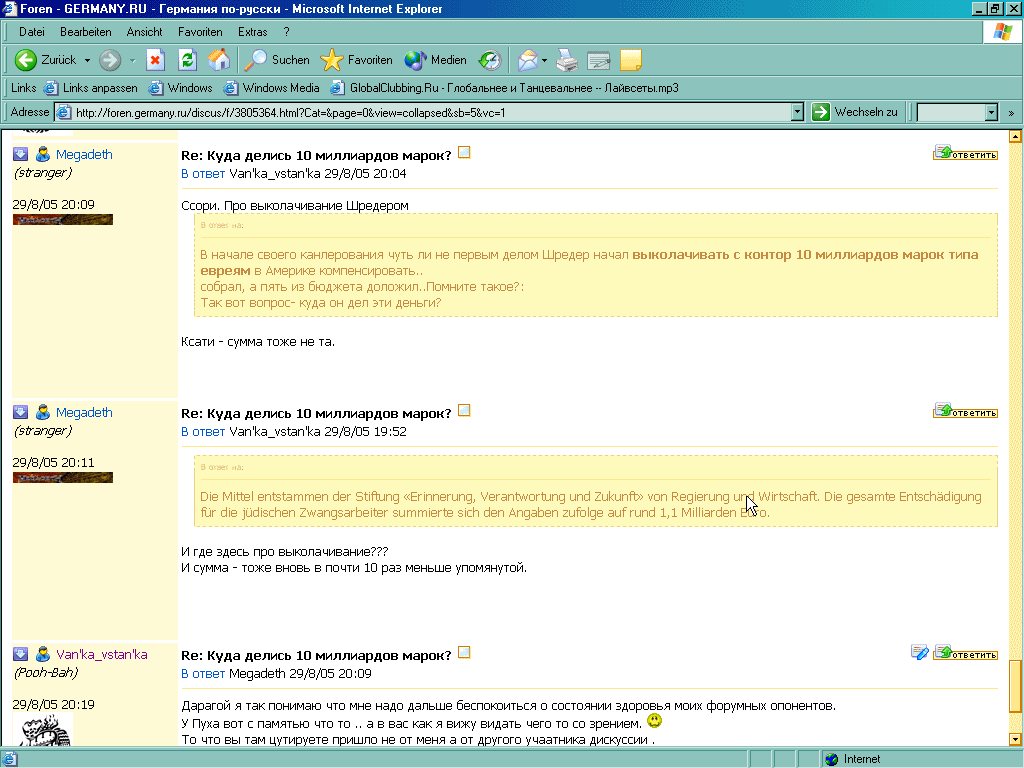
Task: Open the ? help menu
Action: pos(286,32)
